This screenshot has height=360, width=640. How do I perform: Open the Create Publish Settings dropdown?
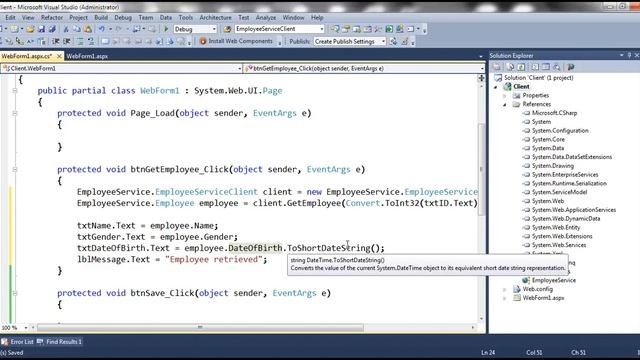[x=383, y=41]
